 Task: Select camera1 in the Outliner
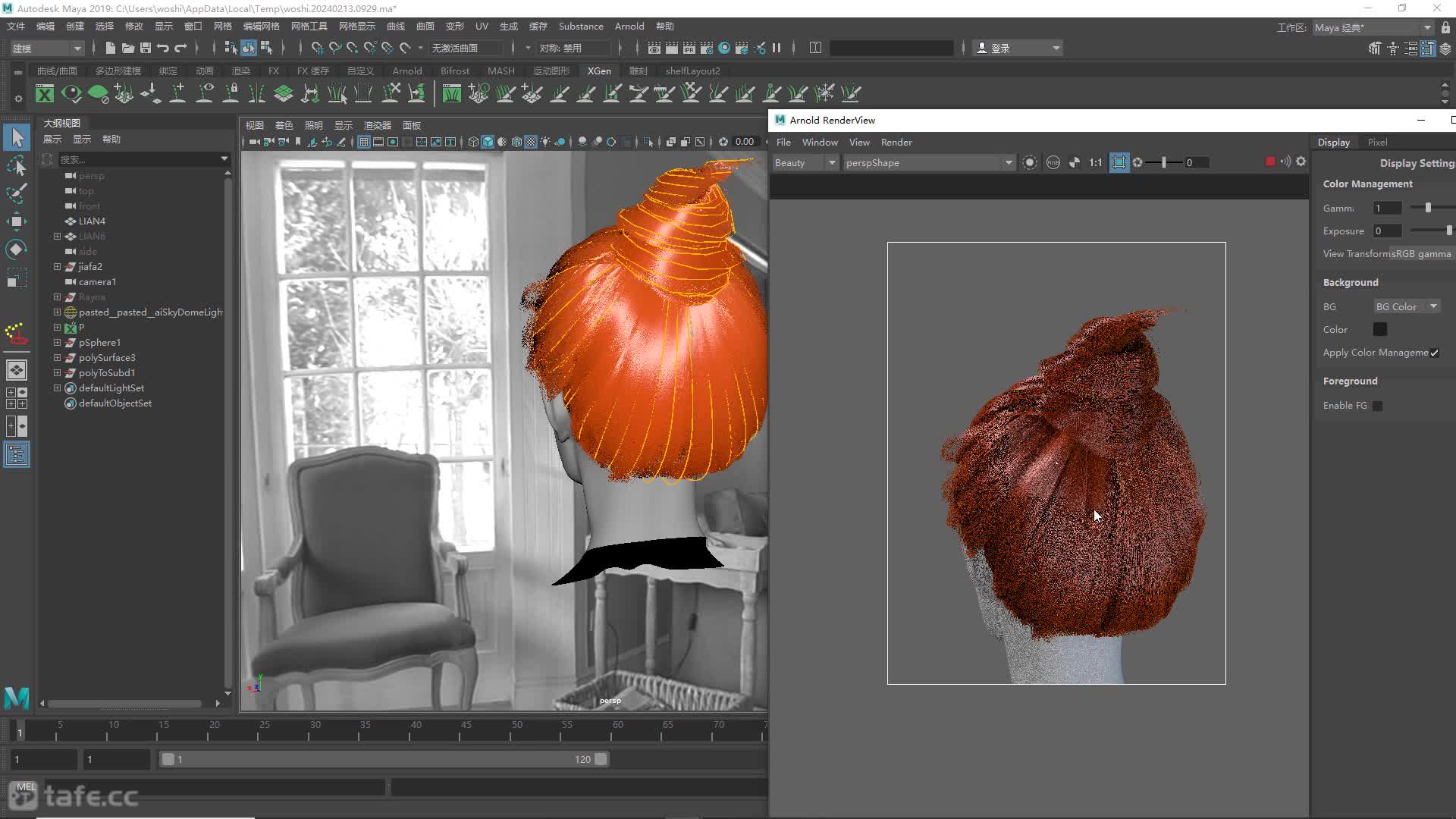pyautogui.click(x=97, y=282)
